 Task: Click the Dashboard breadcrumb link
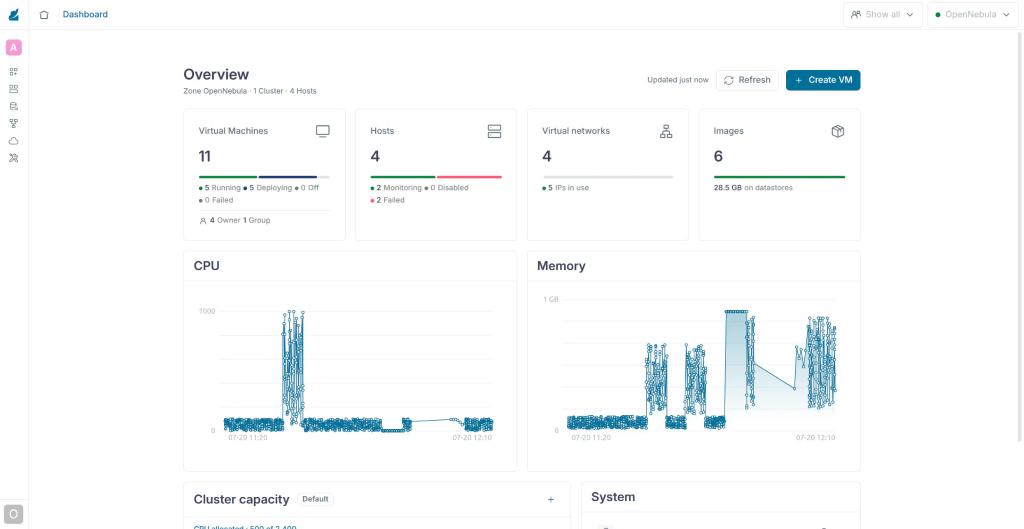click(x=86, y=14)
